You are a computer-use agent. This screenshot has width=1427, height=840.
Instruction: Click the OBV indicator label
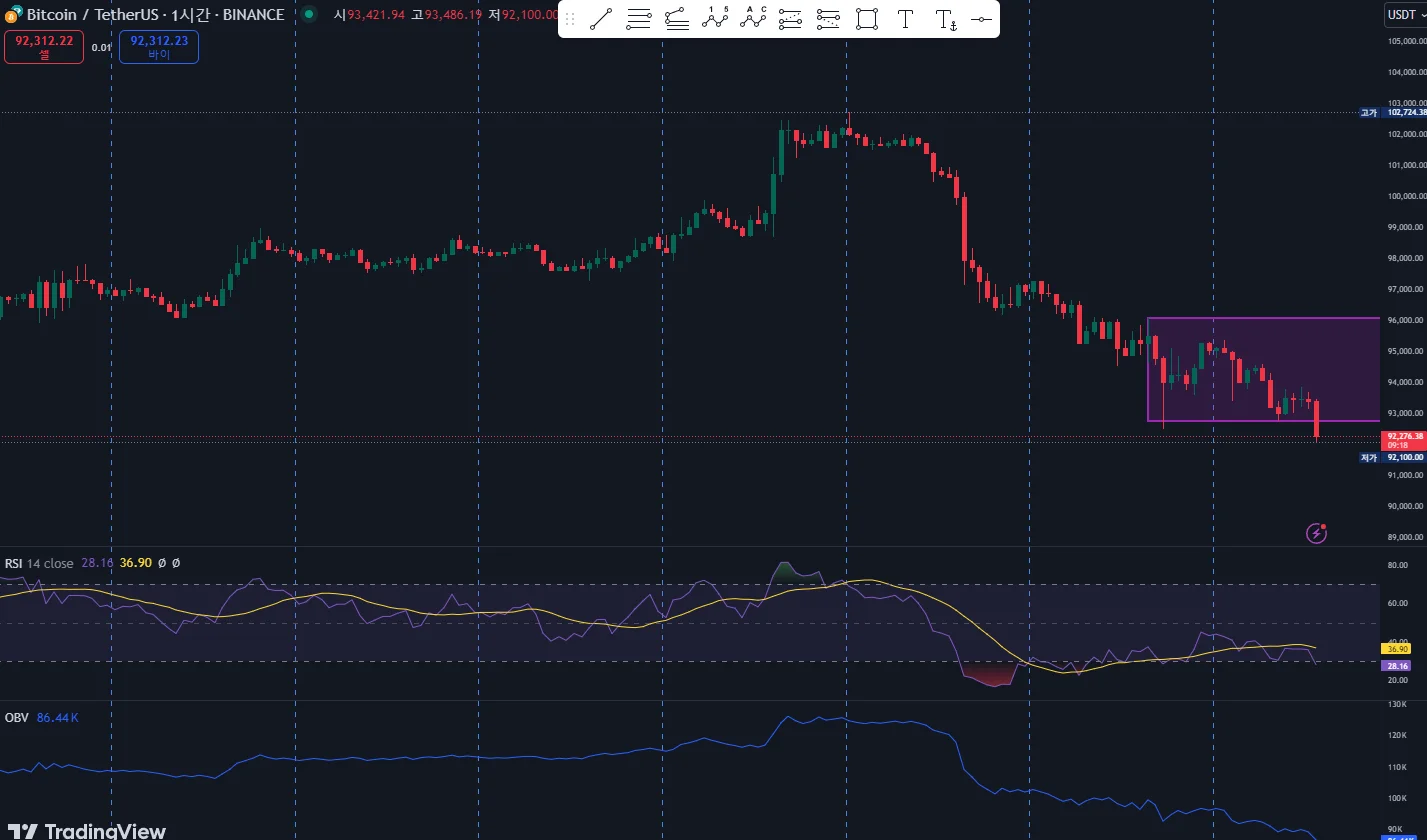[x=16, y=718]
